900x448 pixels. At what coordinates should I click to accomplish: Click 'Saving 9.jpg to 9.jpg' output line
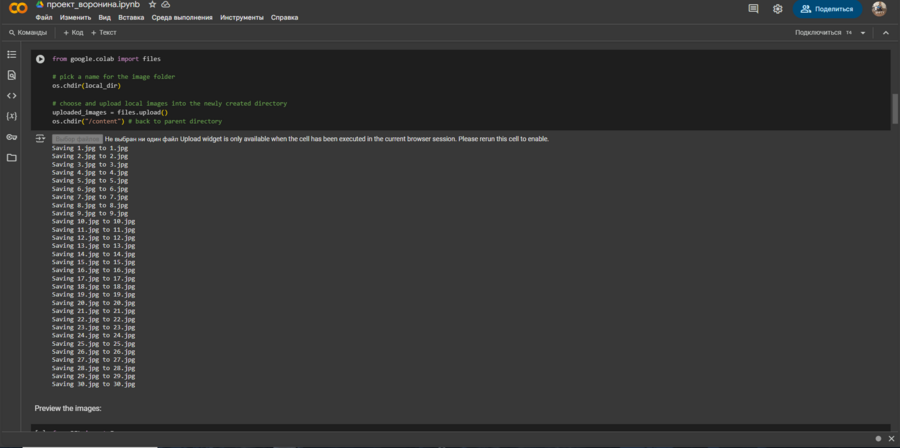tap(90, 213)
